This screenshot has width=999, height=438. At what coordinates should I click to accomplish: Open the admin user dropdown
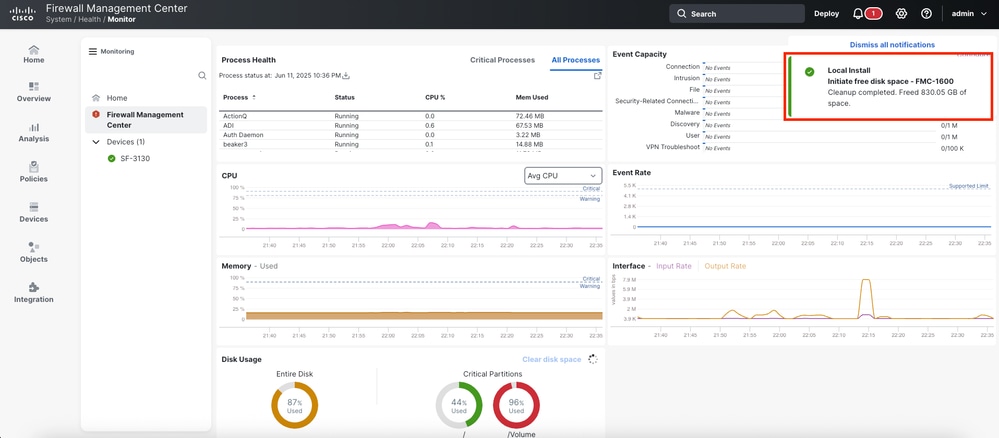click(x=968, y=13)
